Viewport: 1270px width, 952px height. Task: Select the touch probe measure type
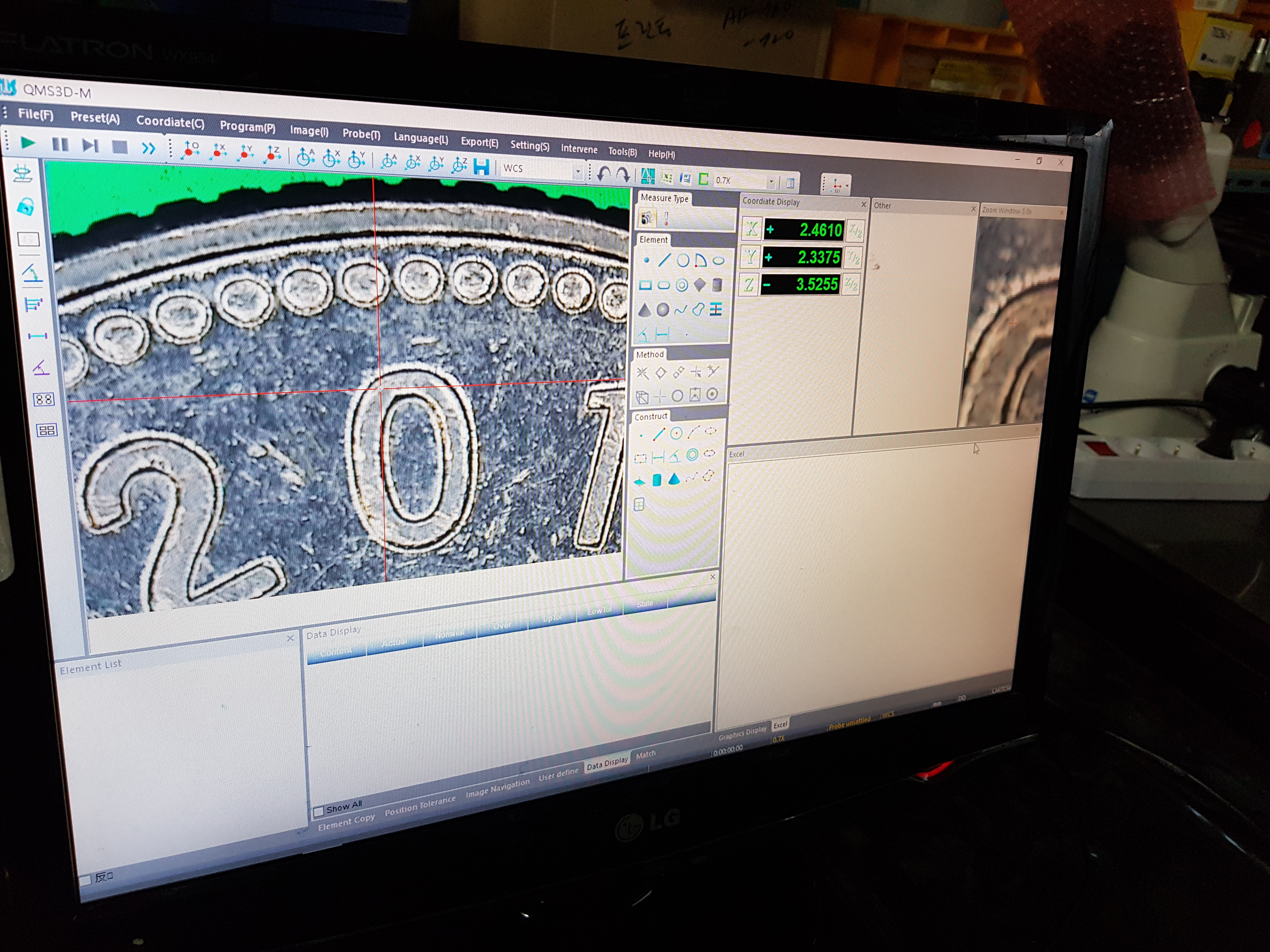click(666, 218)
